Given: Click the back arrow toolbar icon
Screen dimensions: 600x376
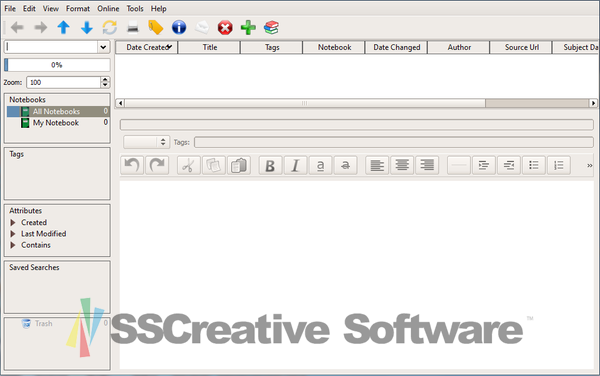Looking at the screenshot, I should (x=17, y=28).
